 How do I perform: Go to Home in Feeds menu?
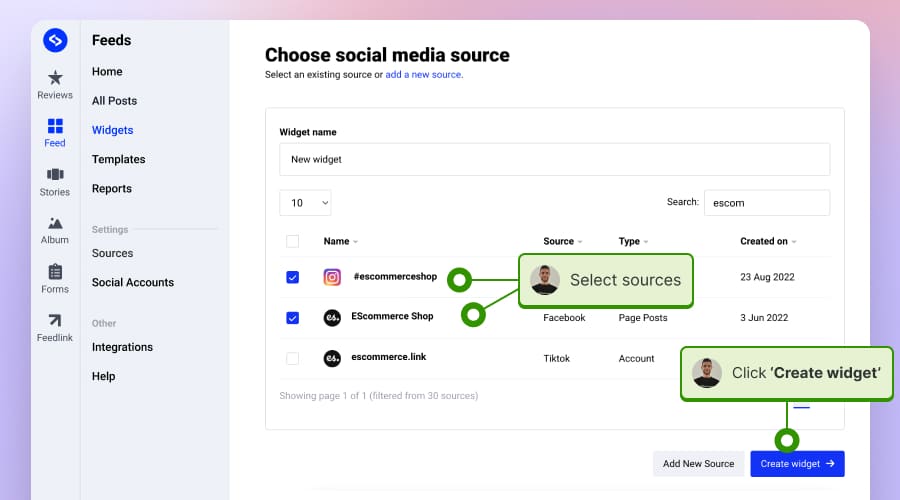107,72
